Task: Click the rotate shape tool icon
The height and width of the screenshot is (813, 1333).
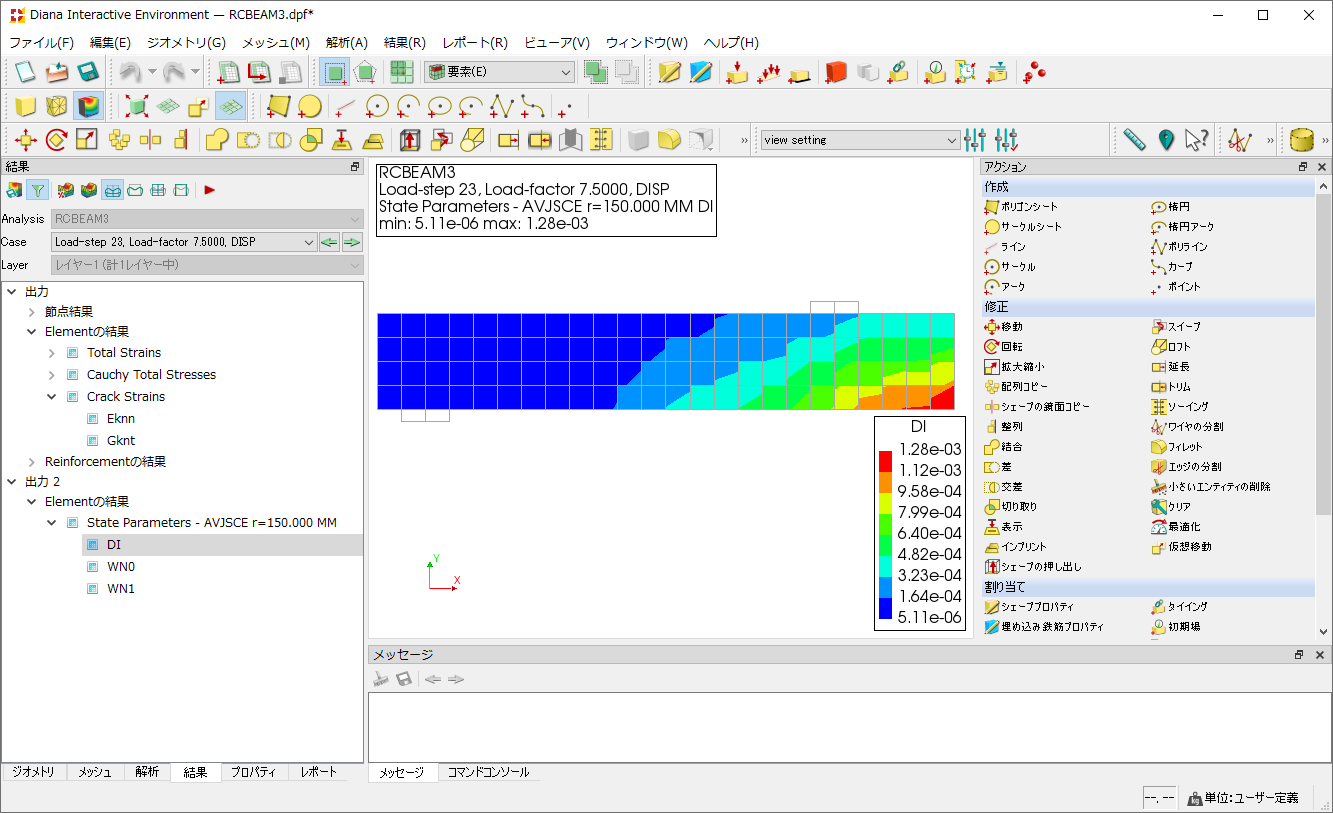Action: (x=56, y=140)
